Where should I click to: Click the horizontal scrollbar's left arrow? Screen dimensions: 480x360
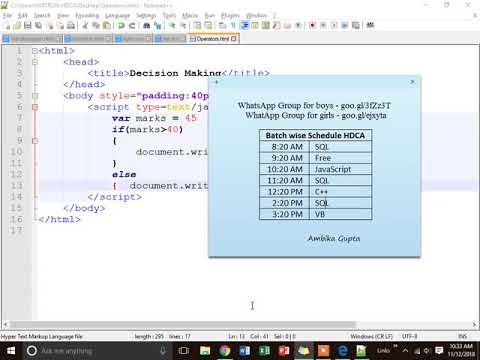coord(5,324)
